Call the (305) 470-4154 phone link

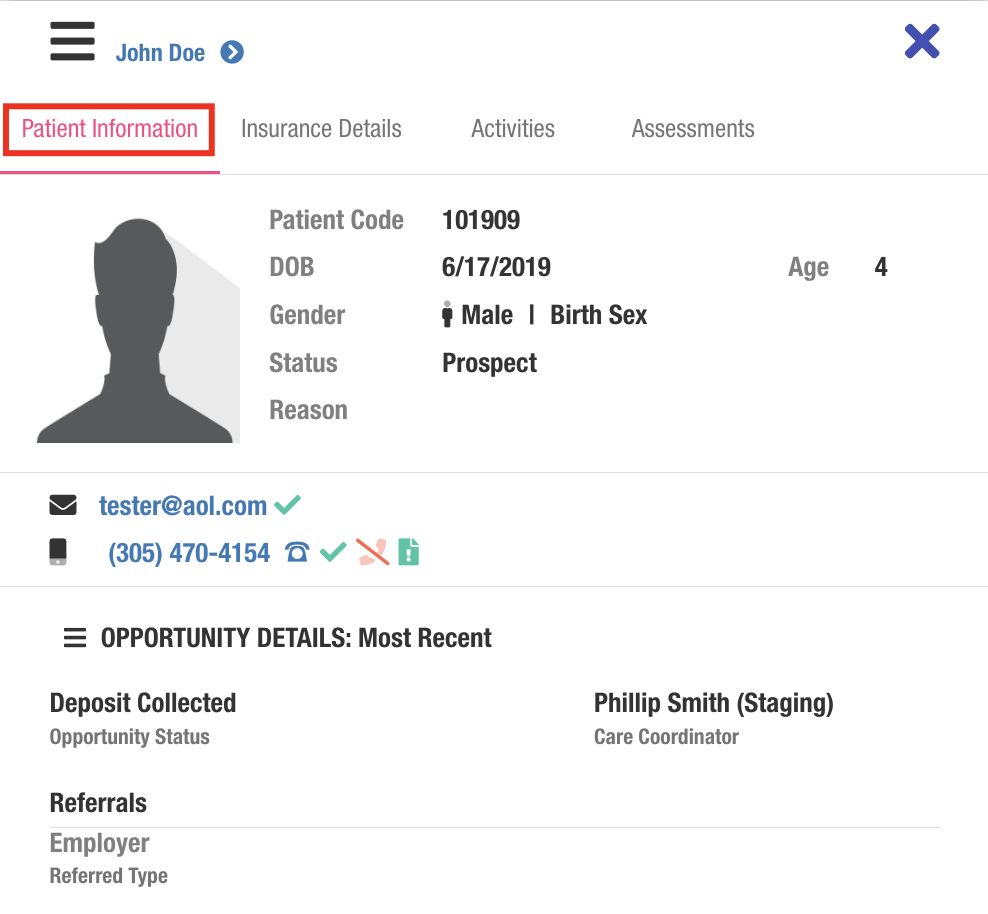(189, 553)
